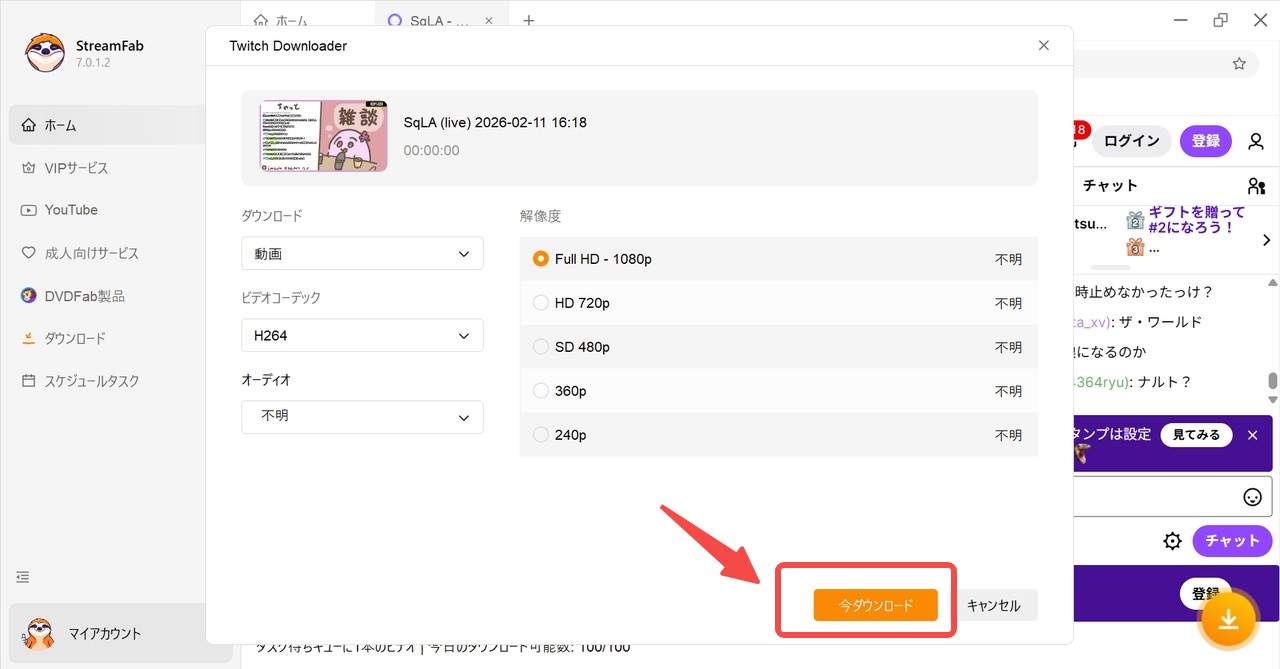Expand the オーディオ dropdown
The width and height of the screenshot is (1280, 669).
pos(362,416)
